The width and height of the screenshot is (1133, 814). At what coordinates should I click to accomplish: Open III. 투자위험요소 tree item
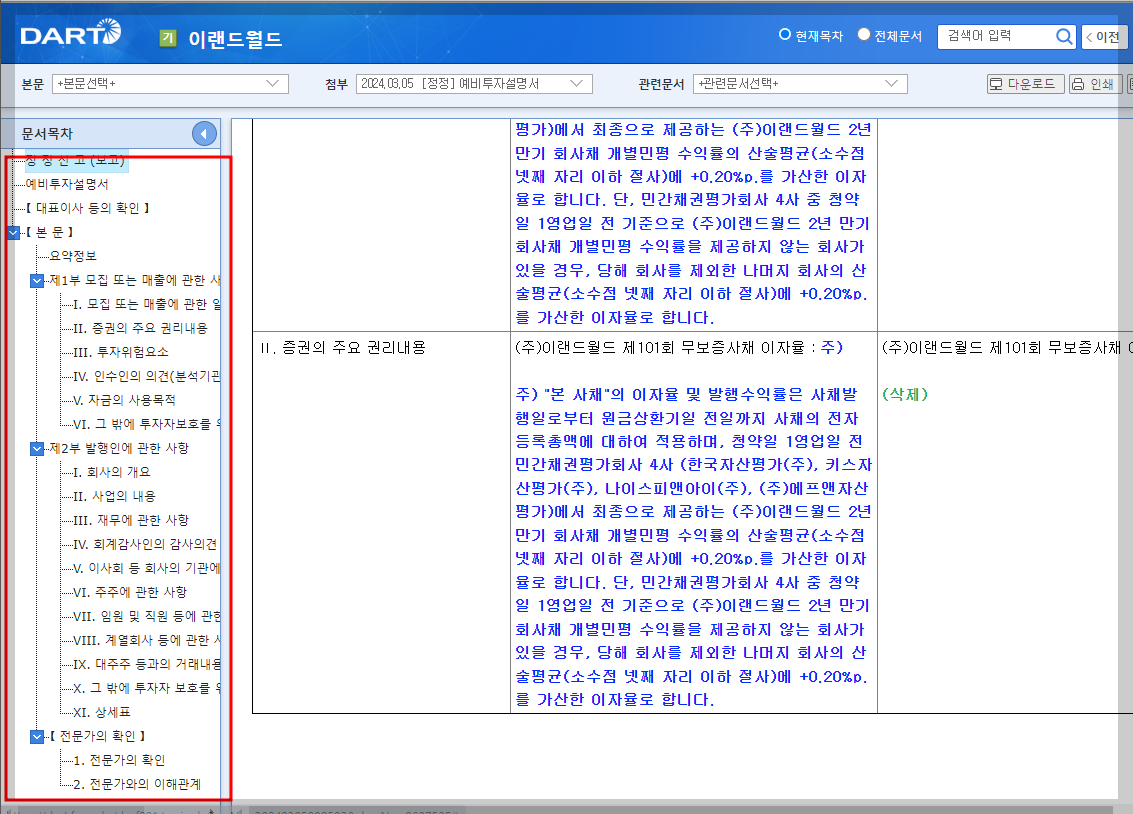point(121,352)
